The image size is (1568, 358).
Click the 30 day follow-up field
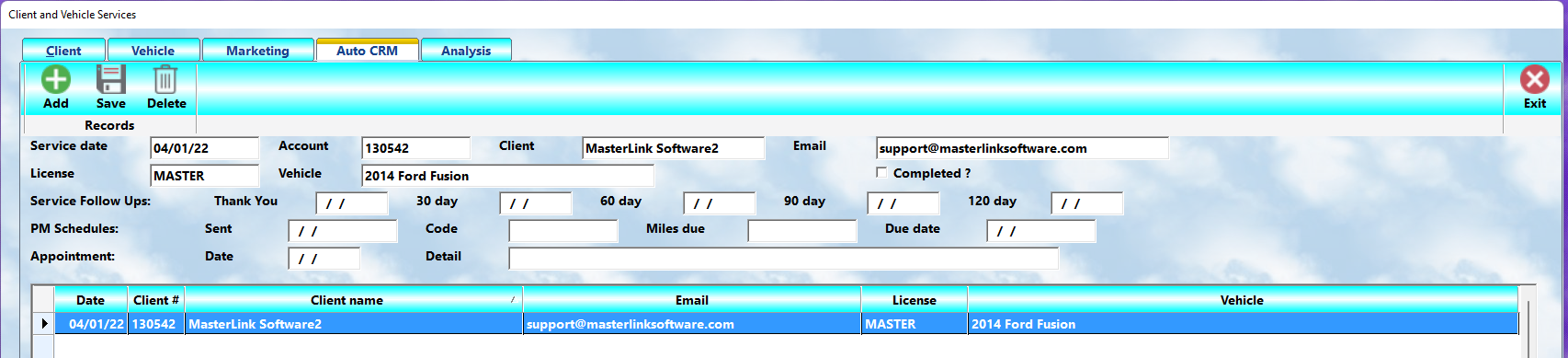coord(536,203)
